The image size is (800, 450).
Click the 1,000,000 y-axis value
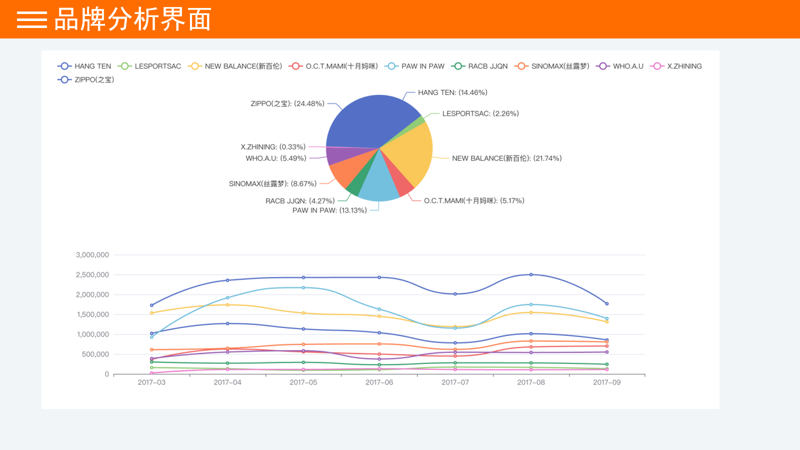point(92,334)
